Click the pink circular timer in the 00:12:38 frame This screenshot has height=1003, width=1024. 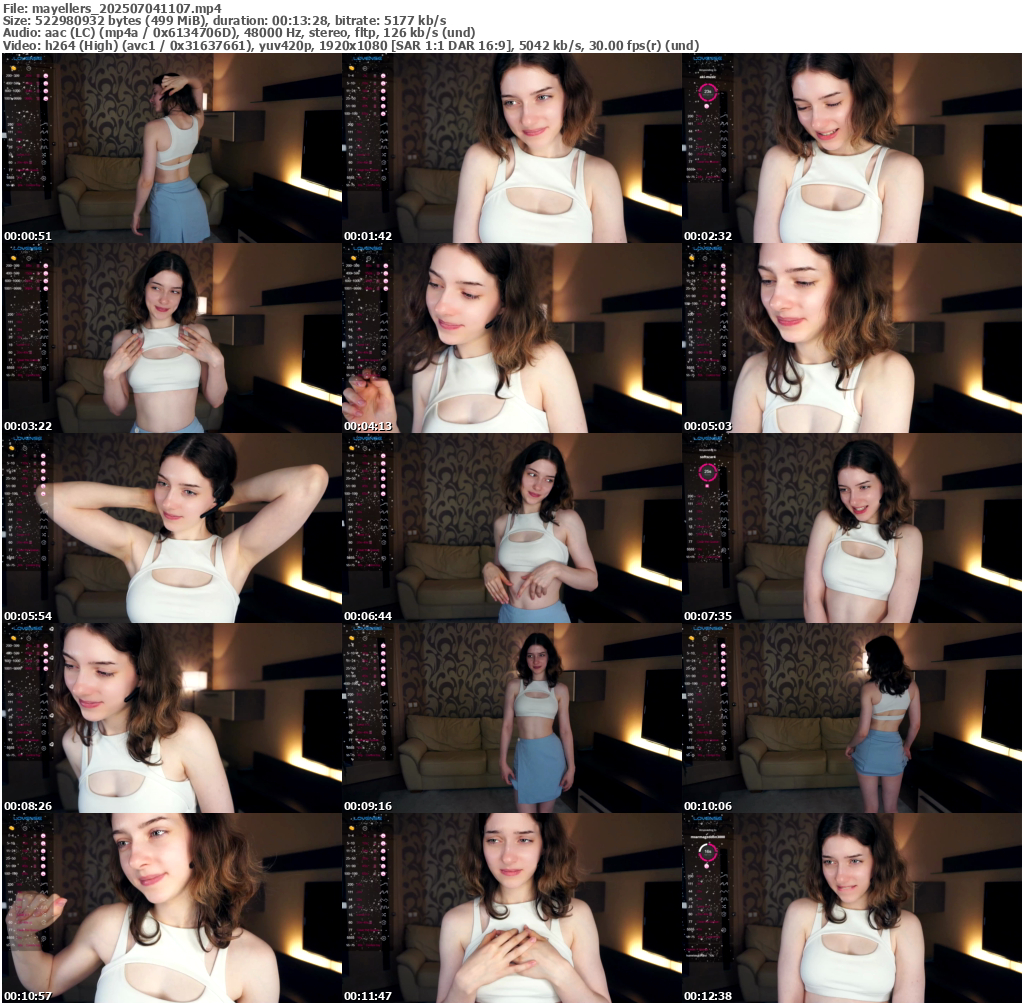pos(707,852)
